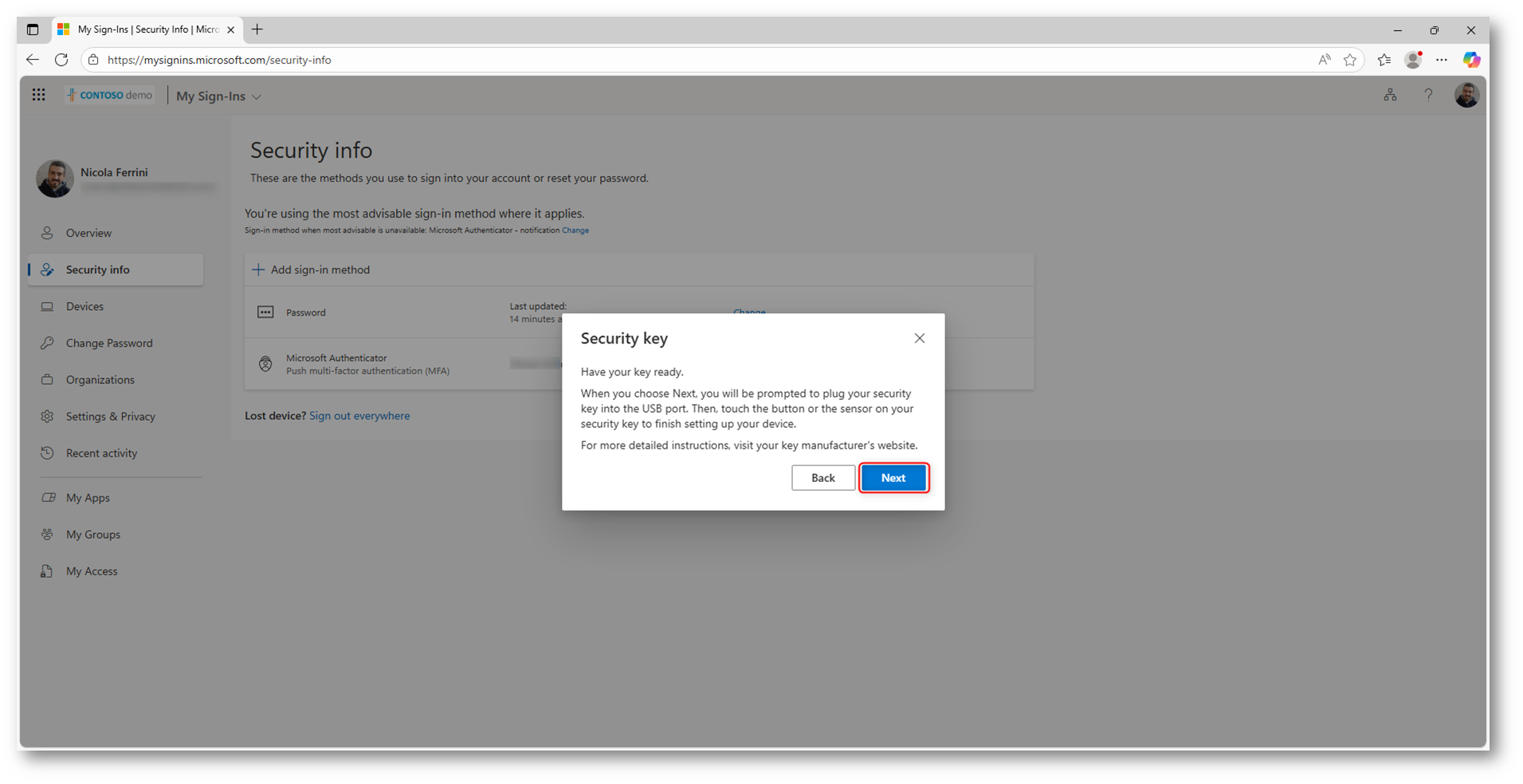Expand the My Sign-Ins dropdown
This screenshot has height=784, width=1523.
tap(218, 96)
